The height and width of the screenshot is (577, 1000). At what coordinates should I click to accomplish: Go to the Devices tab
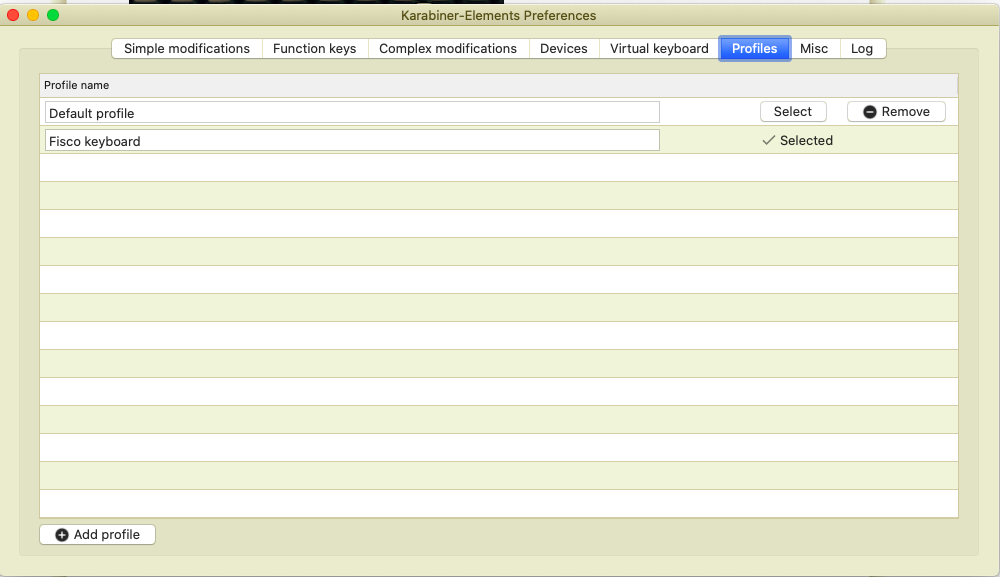tap(564, 48)
